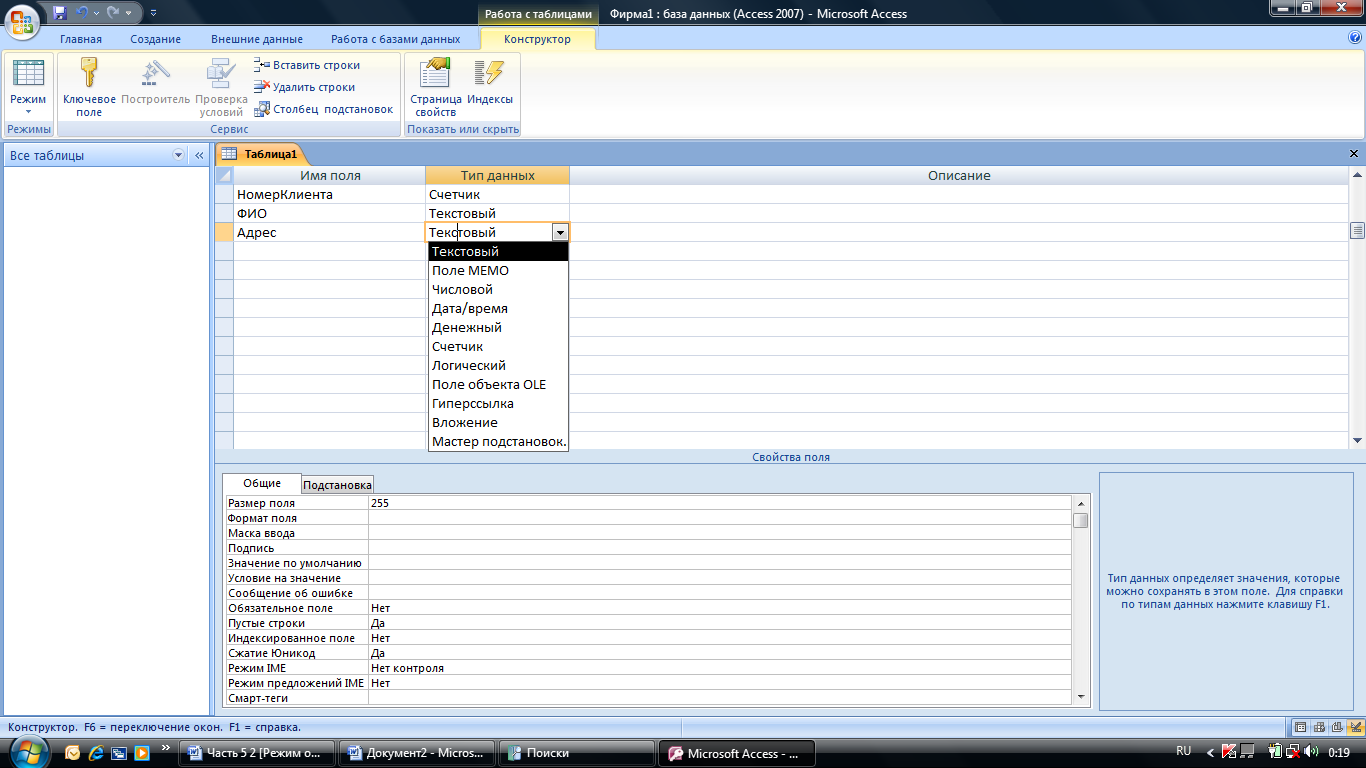
Task: Open the Работа с базами данных tab
Action: click(396, 39)
